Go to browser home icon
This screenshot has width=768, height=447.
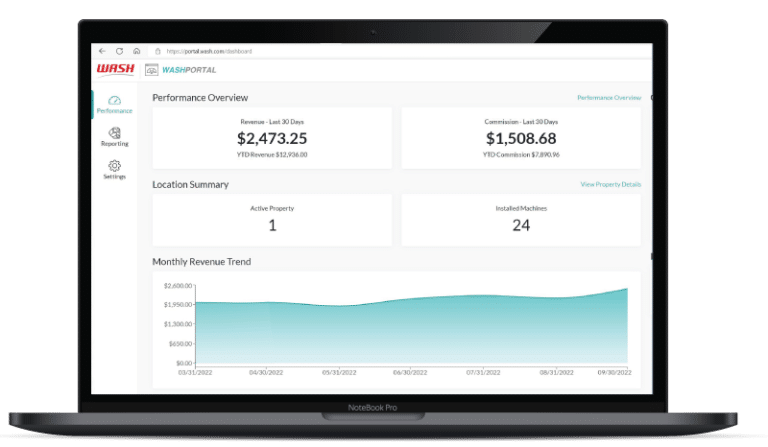click(136, 51)
